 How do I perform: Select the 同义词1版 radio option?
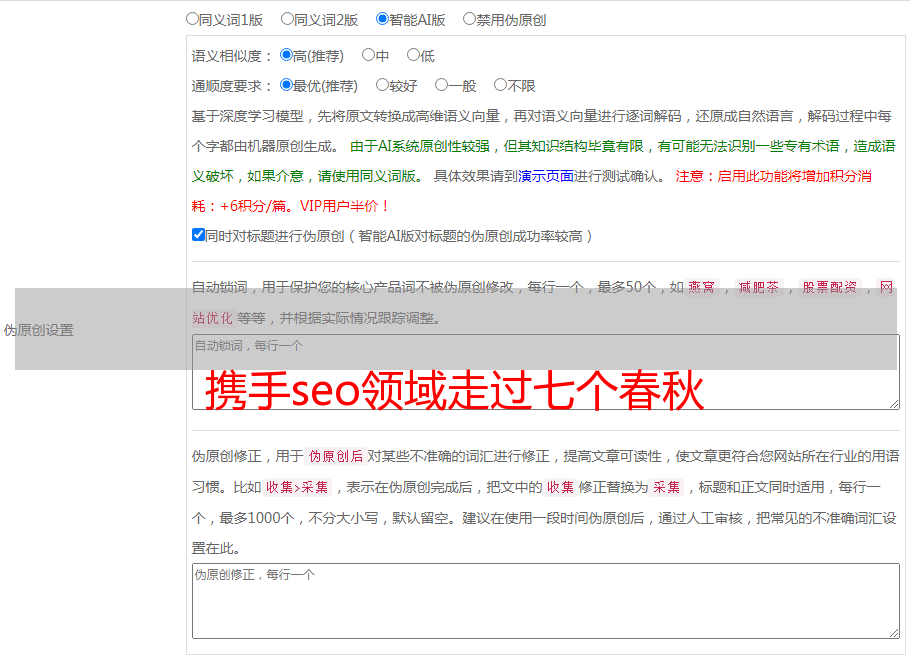[x=193, y=19]
